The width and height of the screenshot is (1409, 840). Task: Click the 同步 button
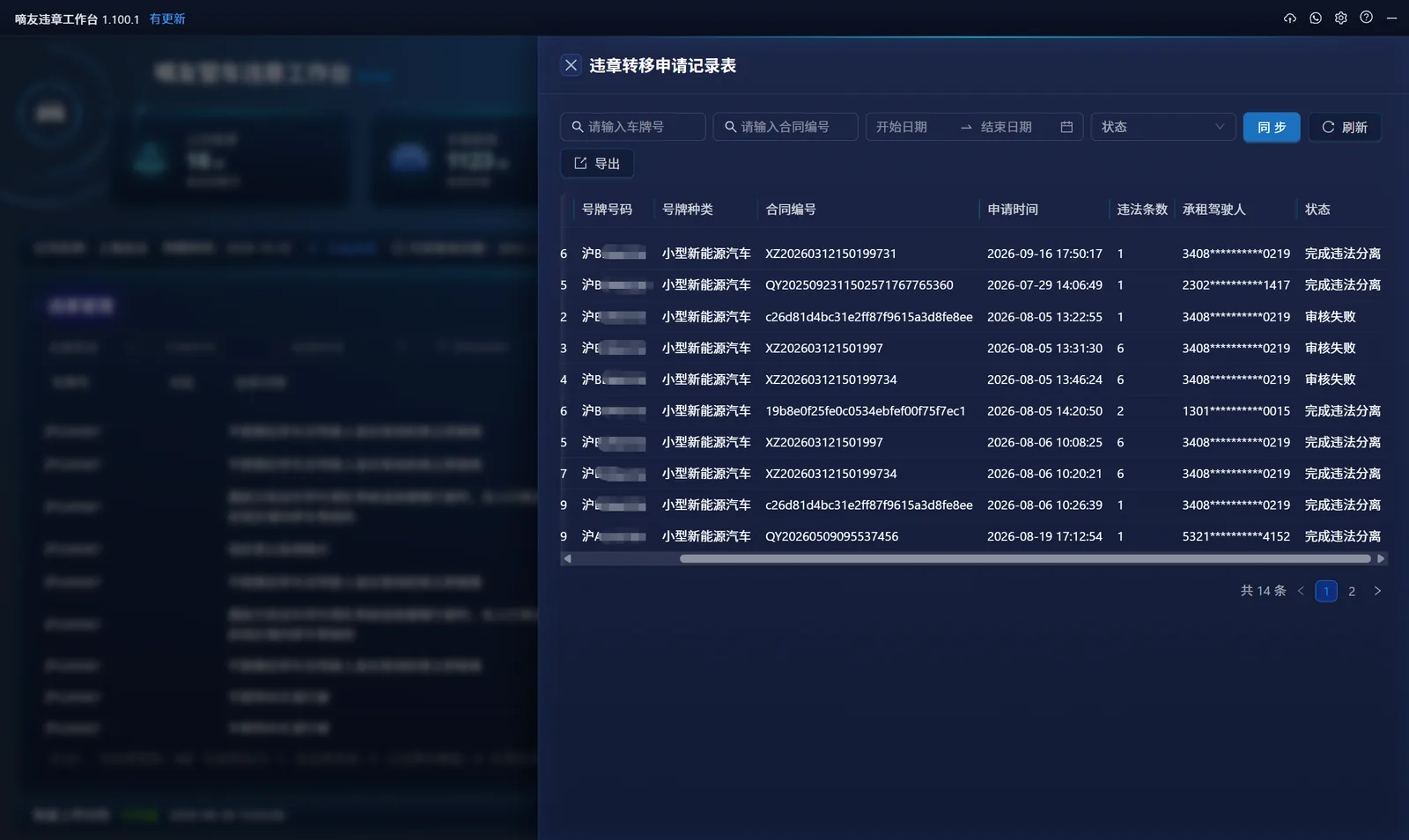point(1272,127)
